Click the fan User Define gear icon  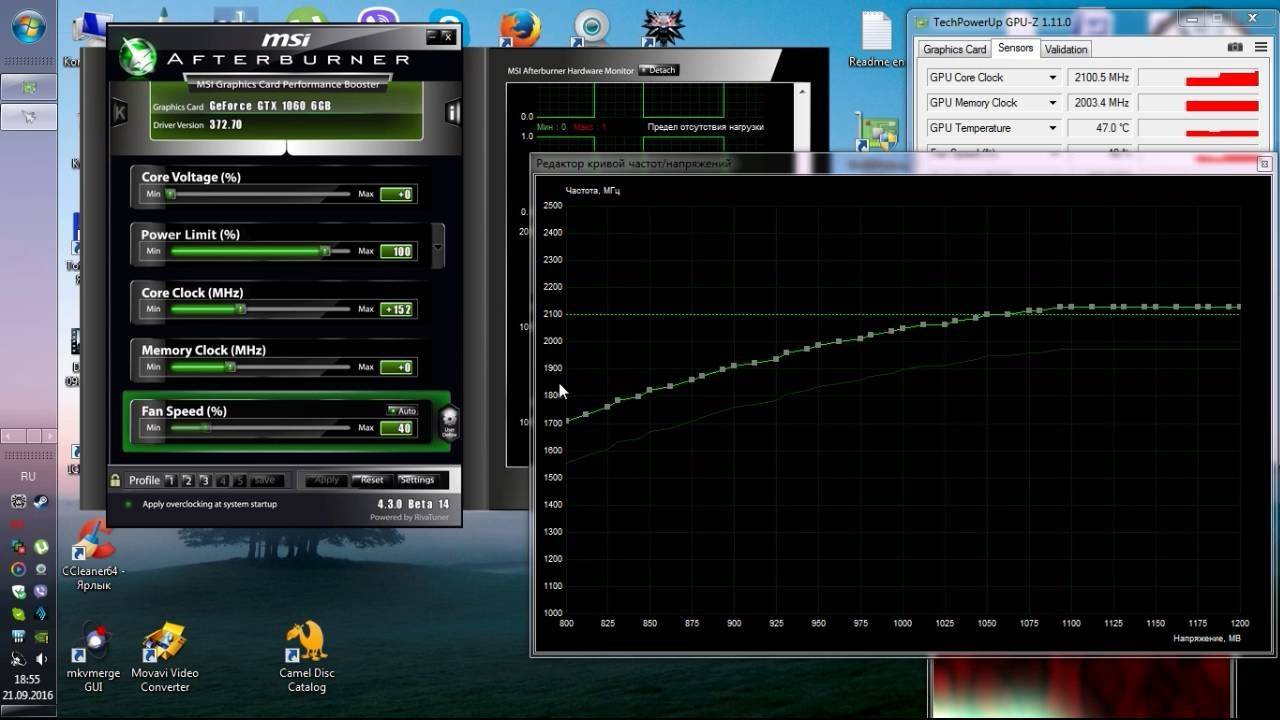[449, 422]
